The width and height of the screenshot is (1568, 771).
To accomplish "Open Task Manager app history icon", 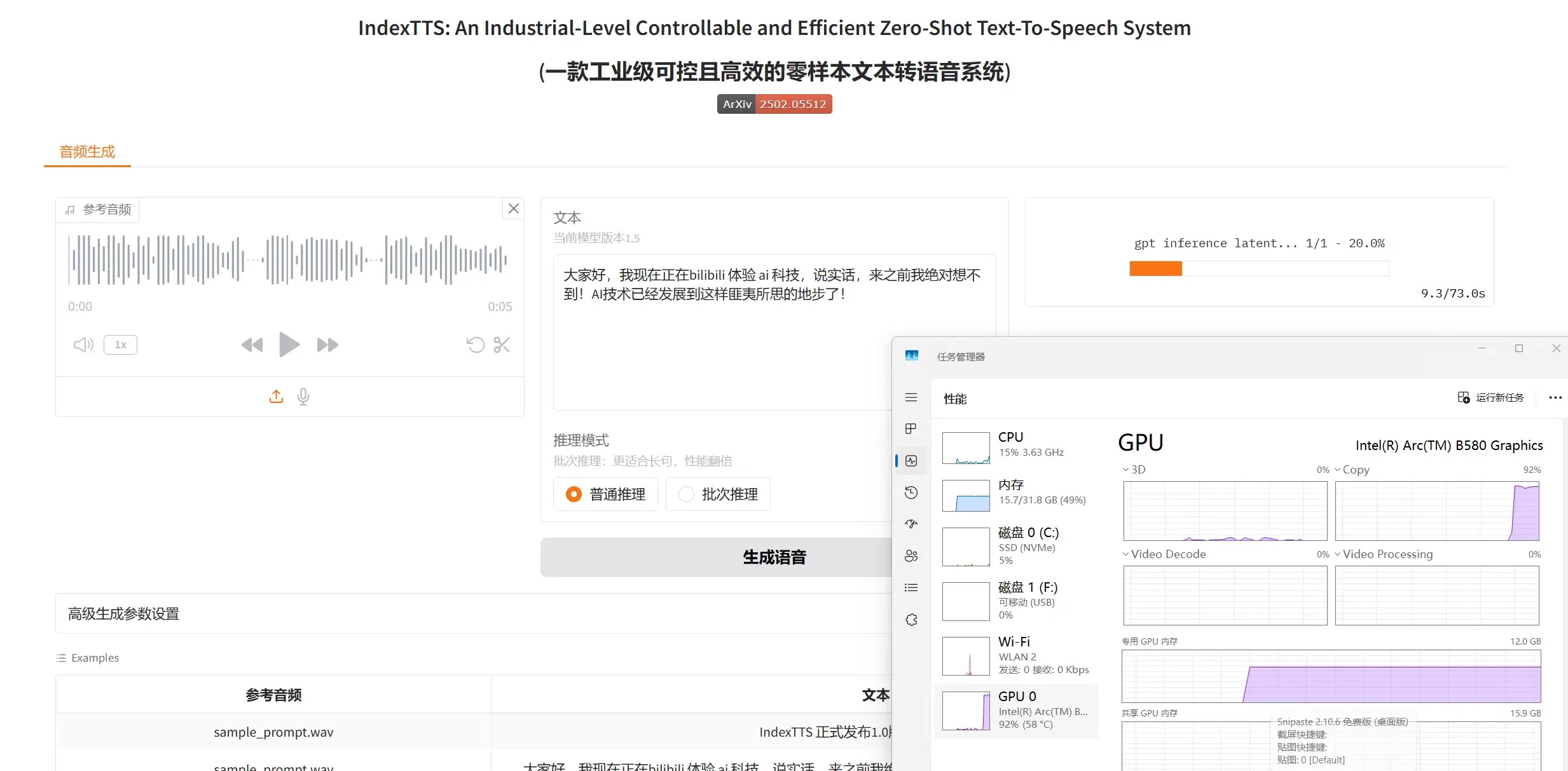I will [x=911, y=493].
